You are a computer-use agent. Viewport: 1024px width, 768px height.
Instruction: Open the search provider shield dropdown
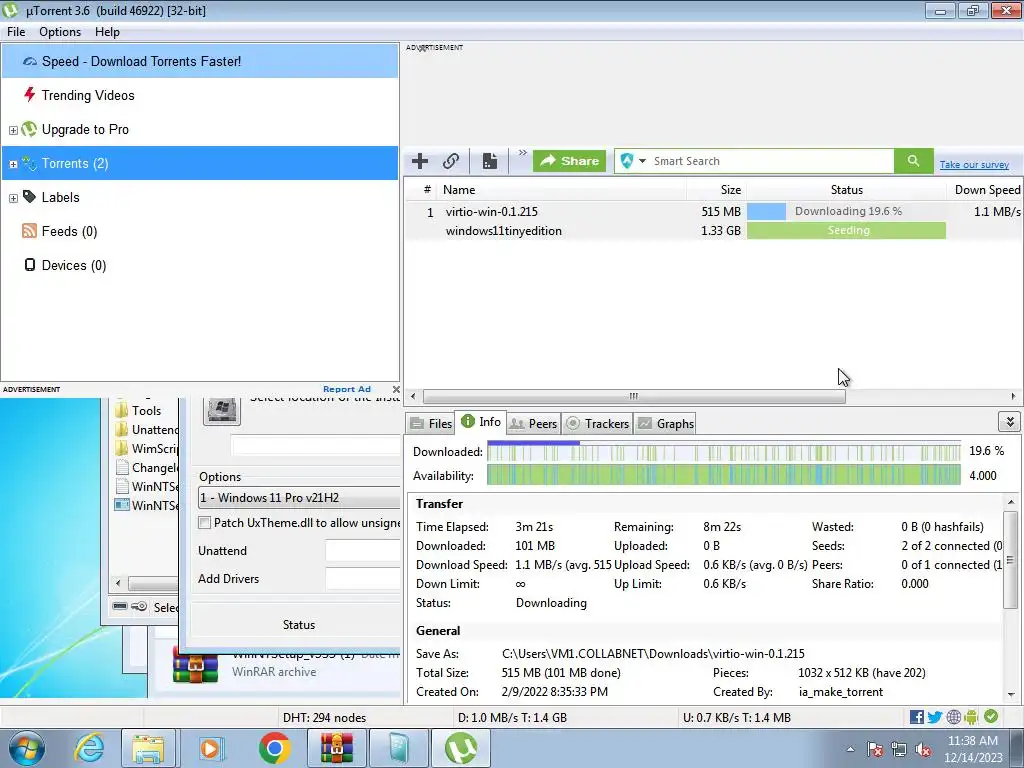[632, 161]
